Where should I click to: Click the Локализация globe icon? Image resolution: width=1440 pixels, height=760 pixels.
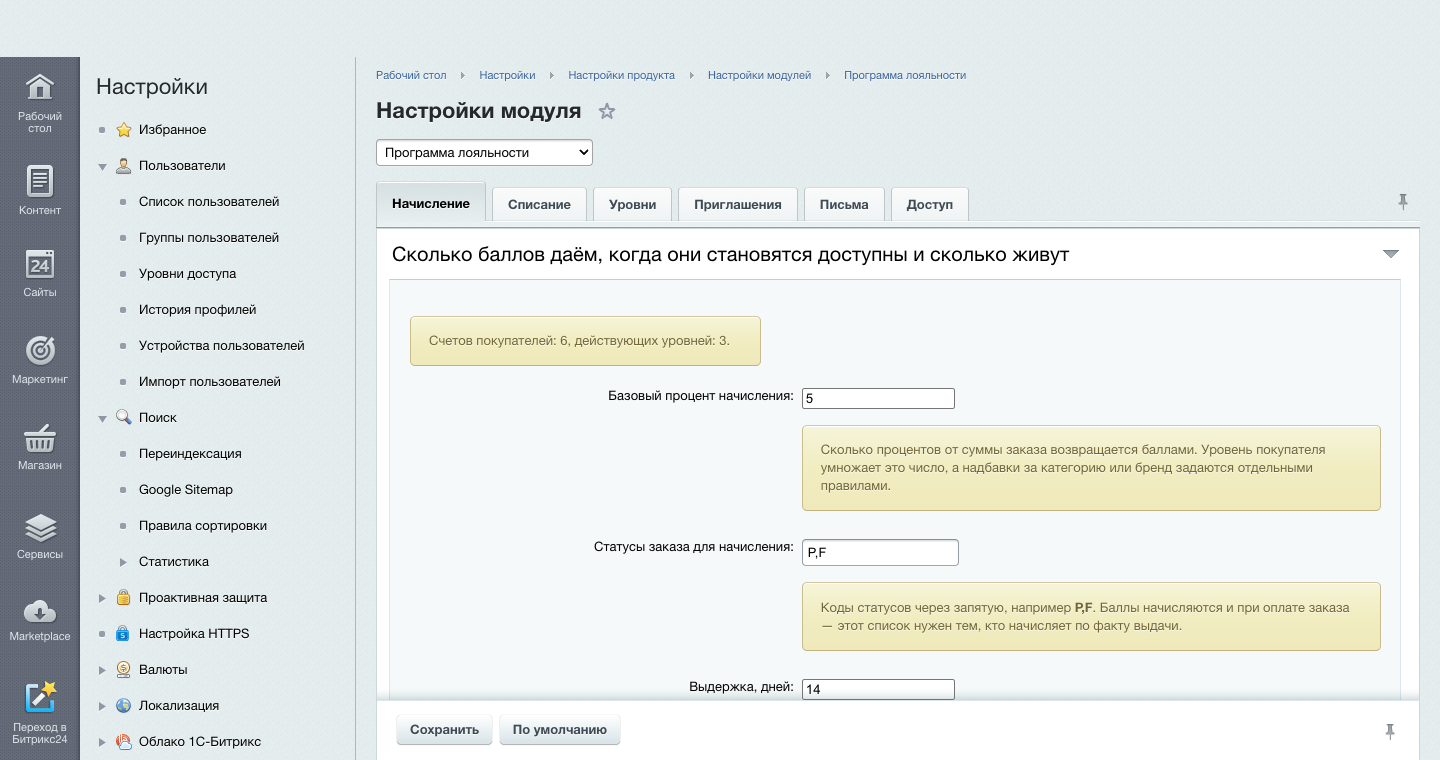point(124,706)
